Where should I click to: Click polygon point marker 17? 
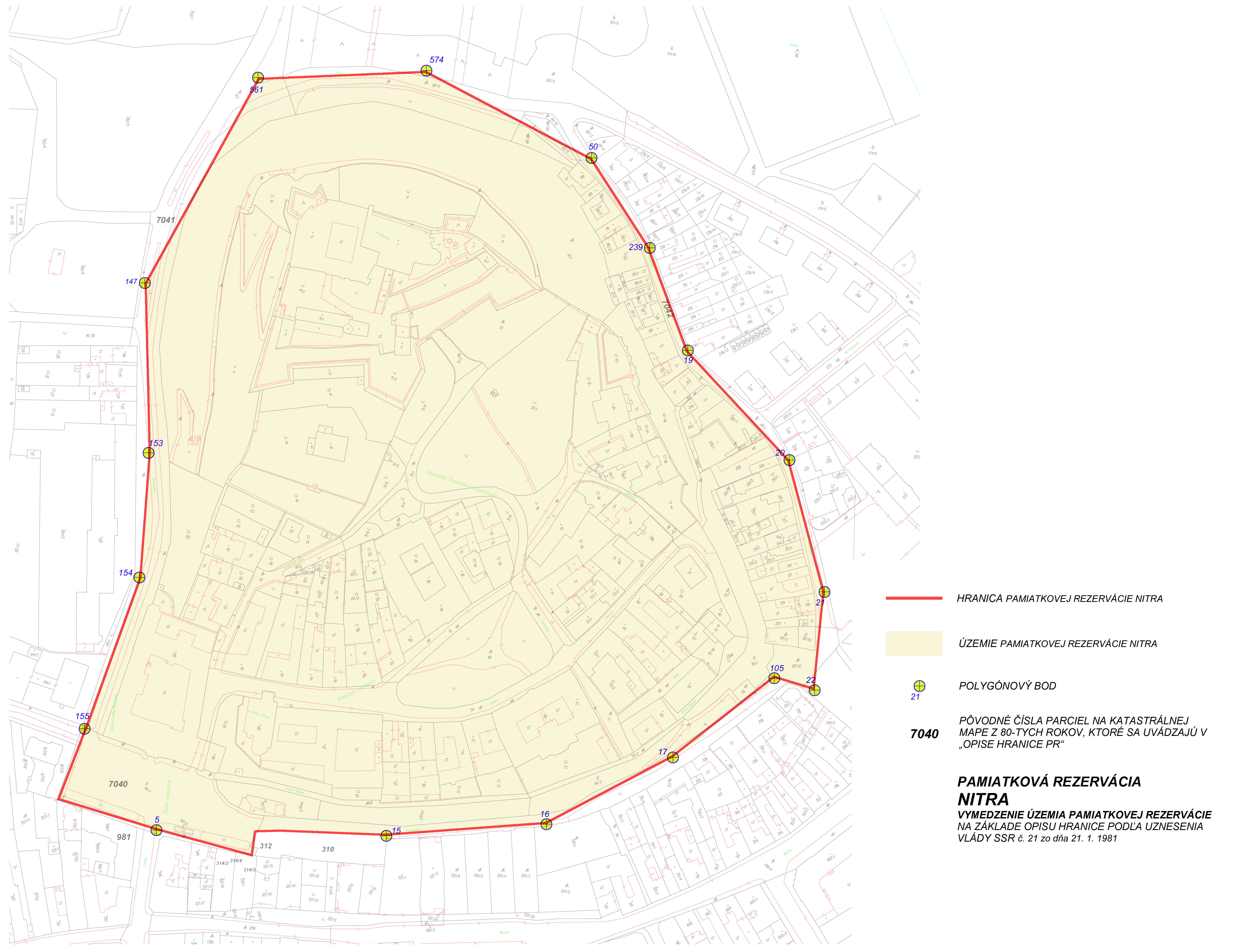673,757
